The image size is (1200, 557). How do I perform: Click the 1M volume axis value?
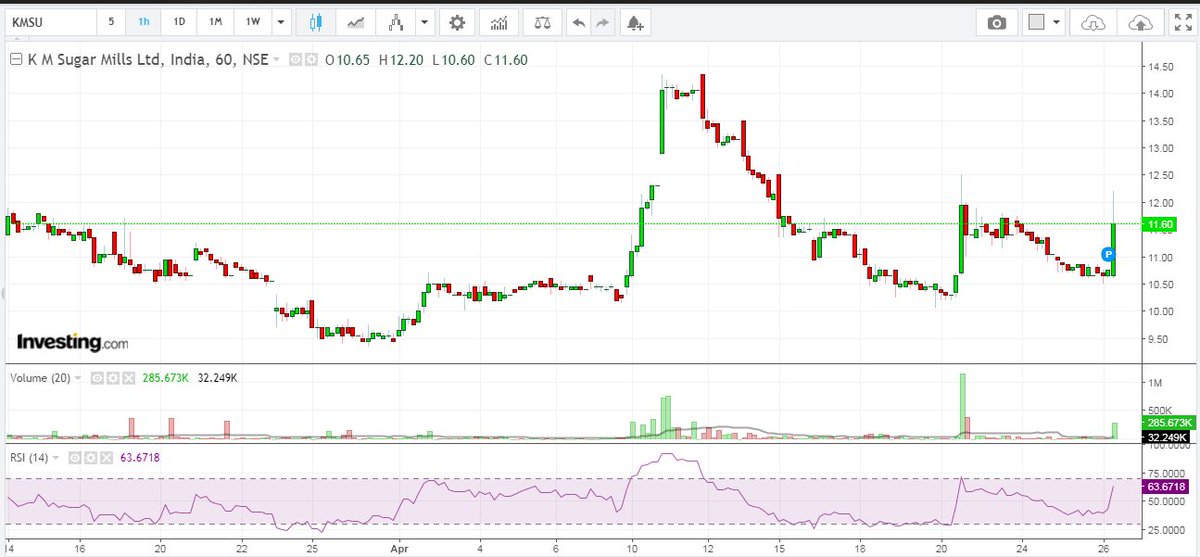click(1156, 384)
